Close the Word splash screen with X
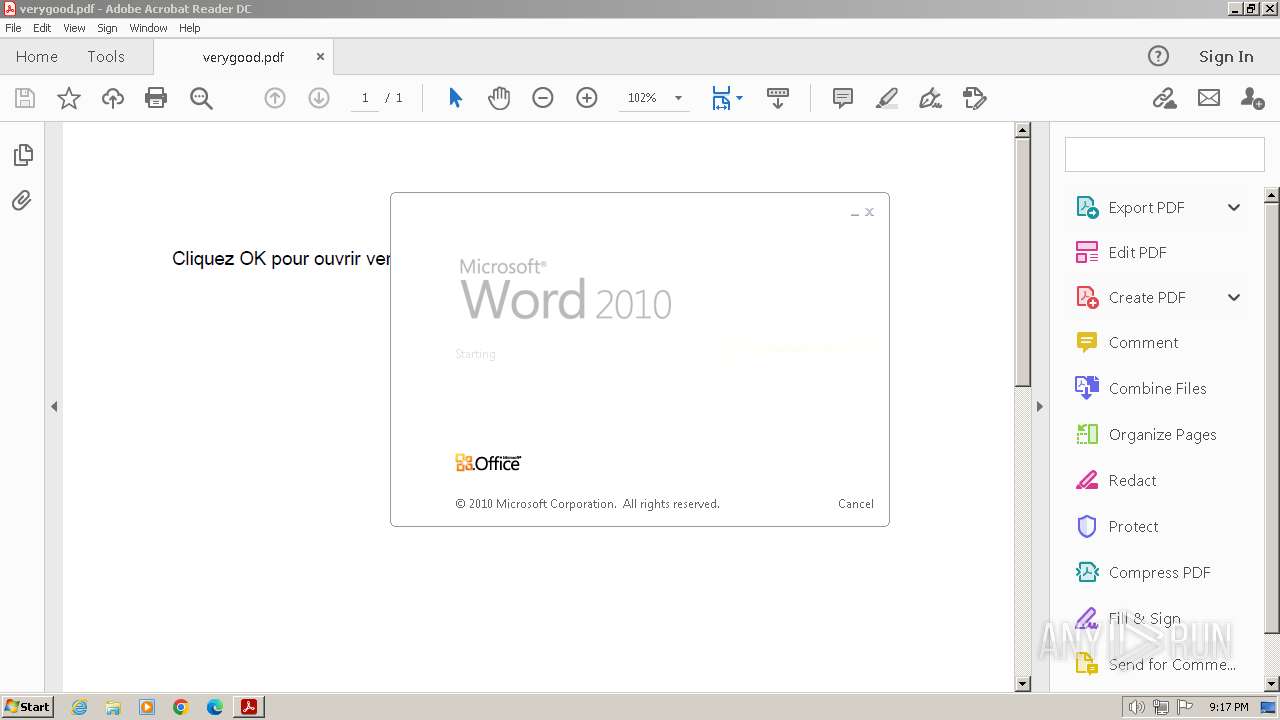The image size is (1280, 720). pos(870,212)
